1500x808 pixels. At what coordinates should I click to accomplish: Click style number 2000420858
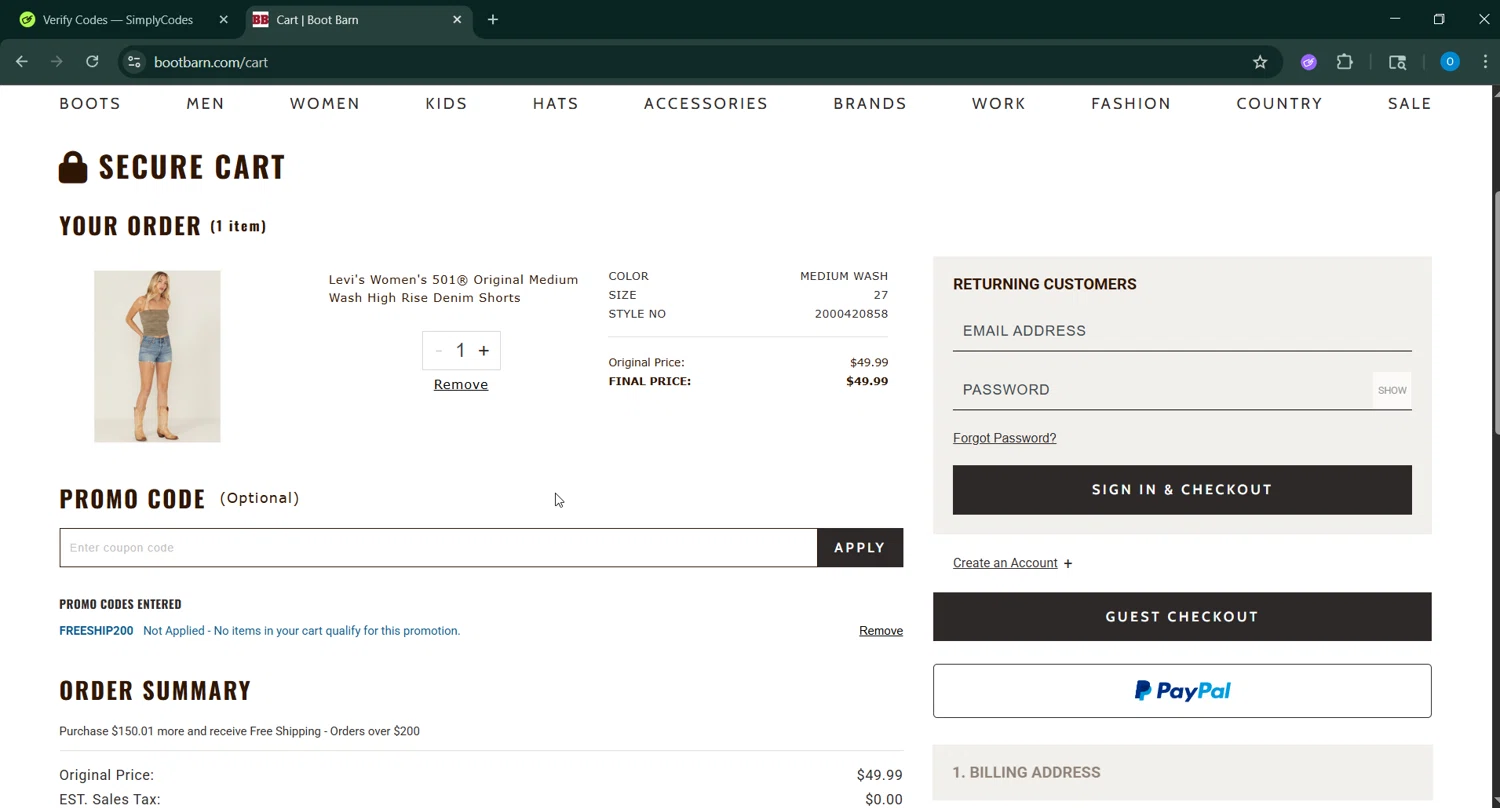tap(851, 314)
